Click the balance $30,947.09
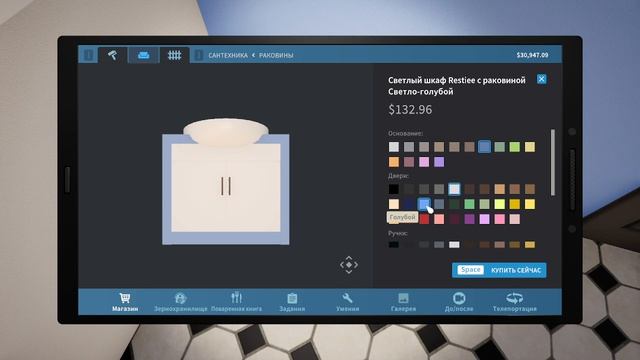 pos(532,55)
